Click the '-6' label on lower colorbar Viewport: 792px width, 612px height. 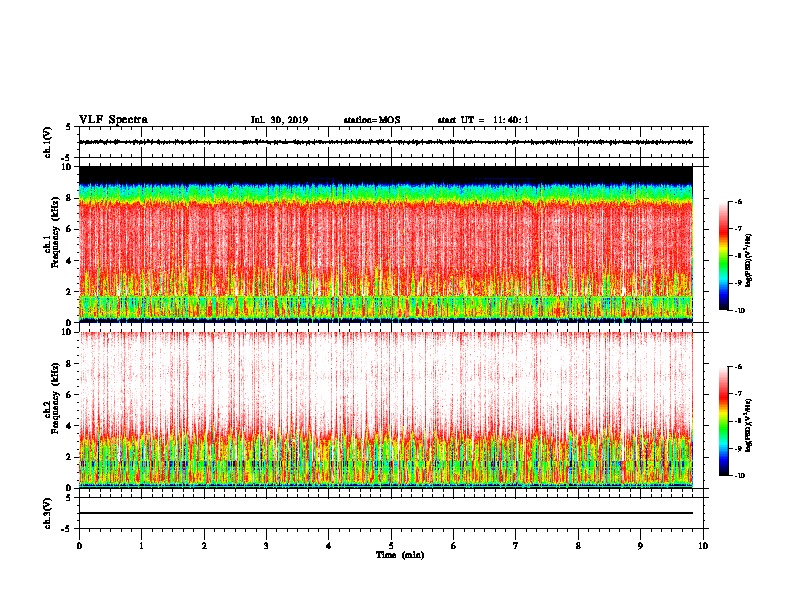(x=738, y=367)
